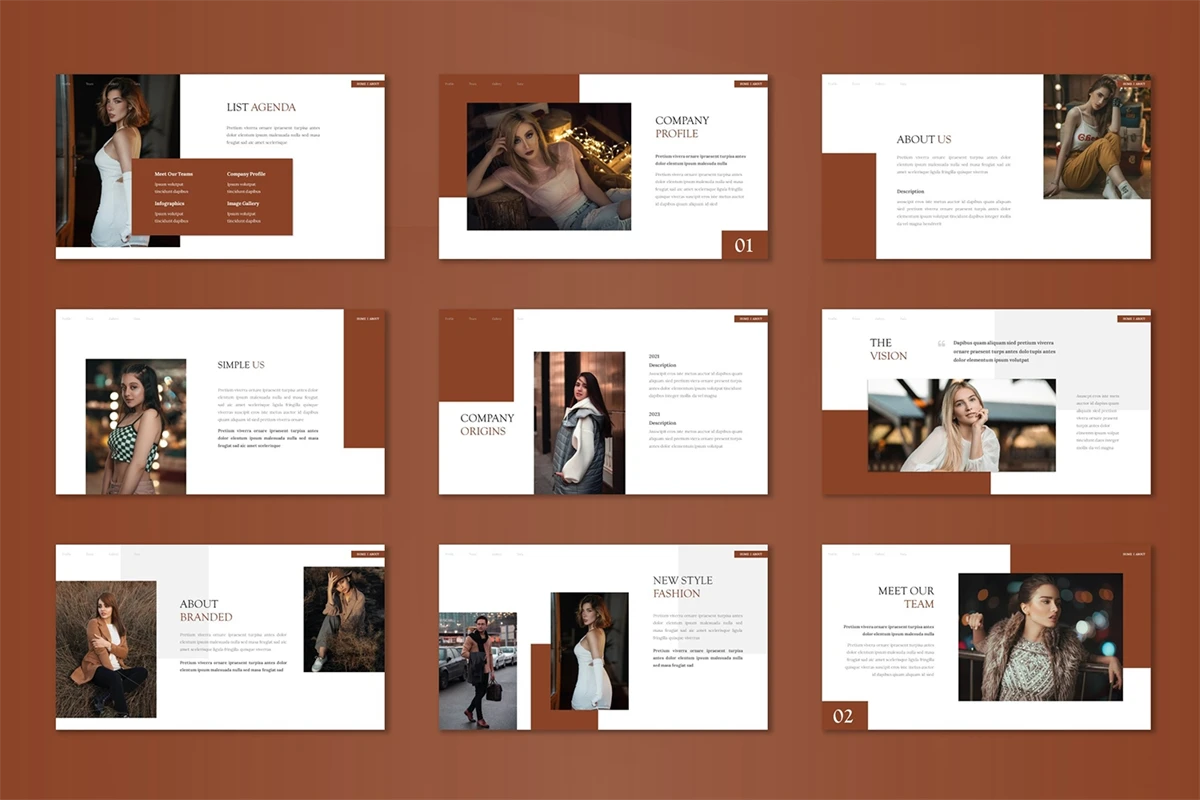This screenshot has width=1200, height=800.
Task: Select the Company Profile photo of blonde woman
Action: coord(549,166)
